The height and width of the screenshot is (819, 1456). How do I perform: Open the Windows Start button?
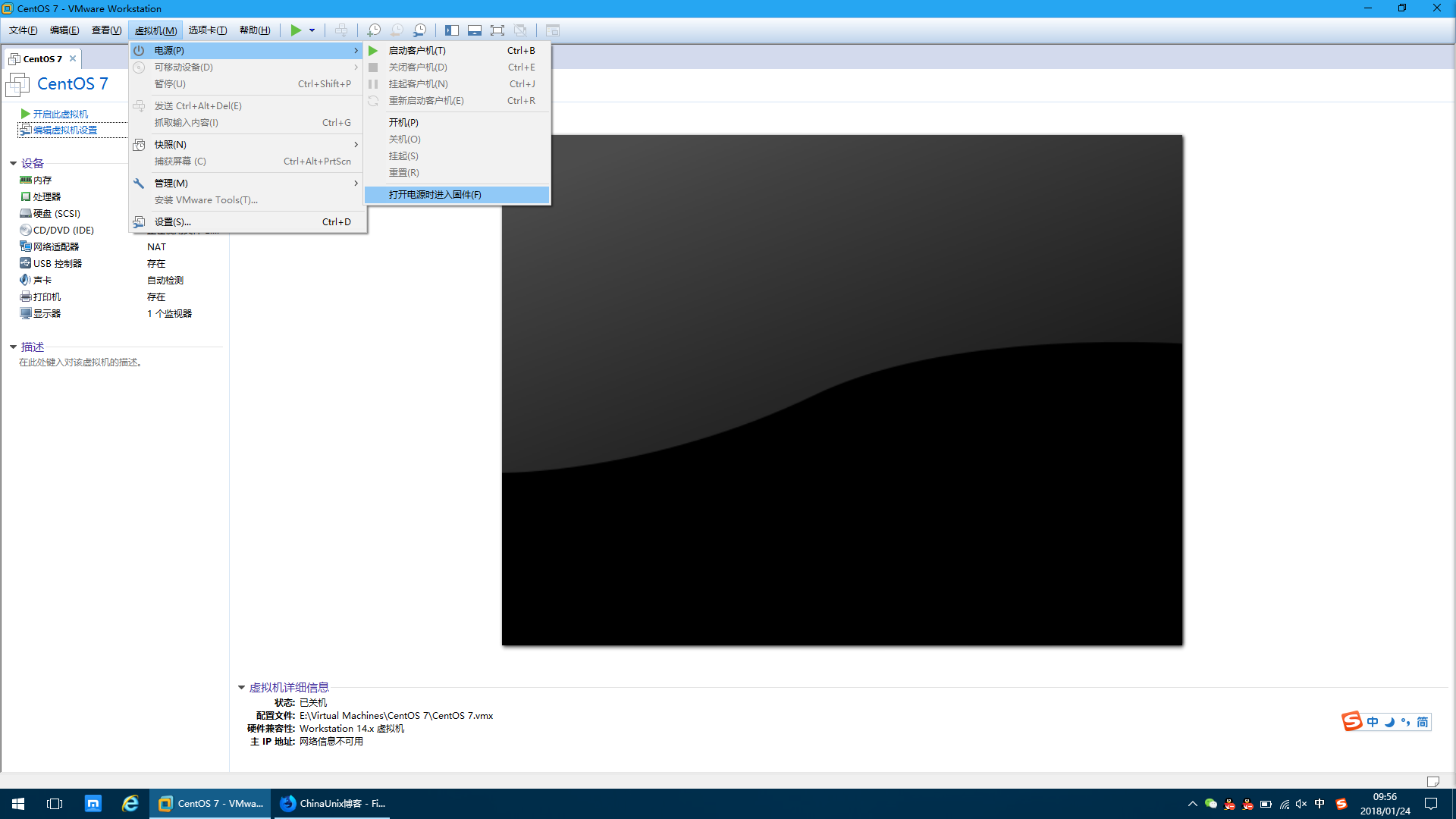(x=18, y=804)
